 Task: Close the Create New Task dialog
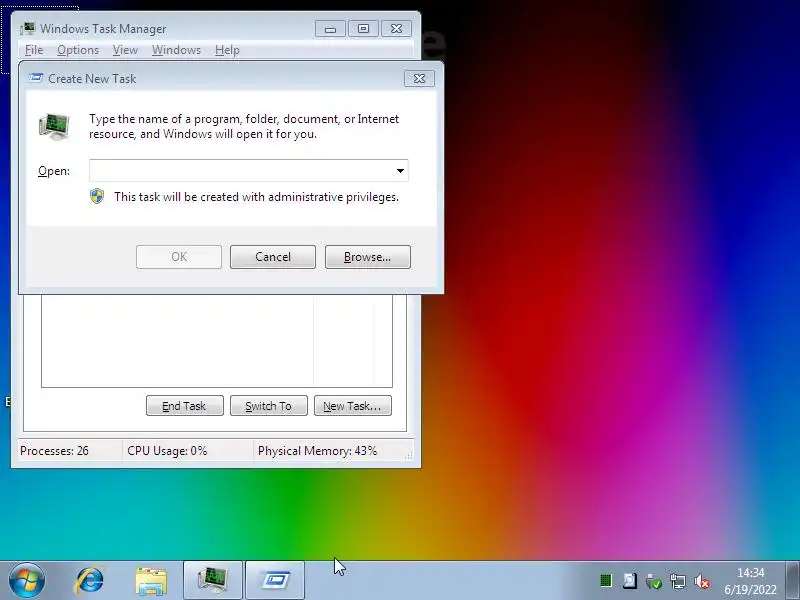(x=419, y=79)
